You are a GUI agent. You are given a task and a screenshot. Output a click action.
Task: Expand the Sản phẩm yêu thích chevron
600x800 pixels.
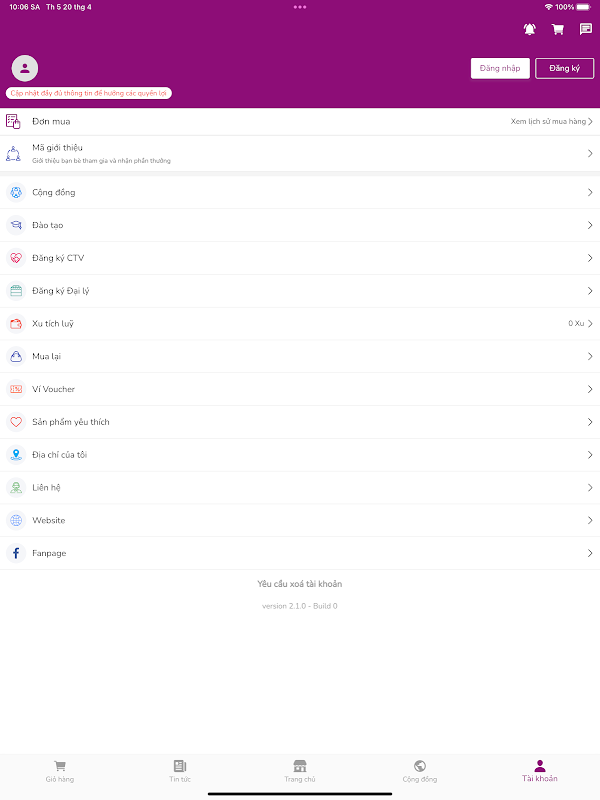click(590, 422)
